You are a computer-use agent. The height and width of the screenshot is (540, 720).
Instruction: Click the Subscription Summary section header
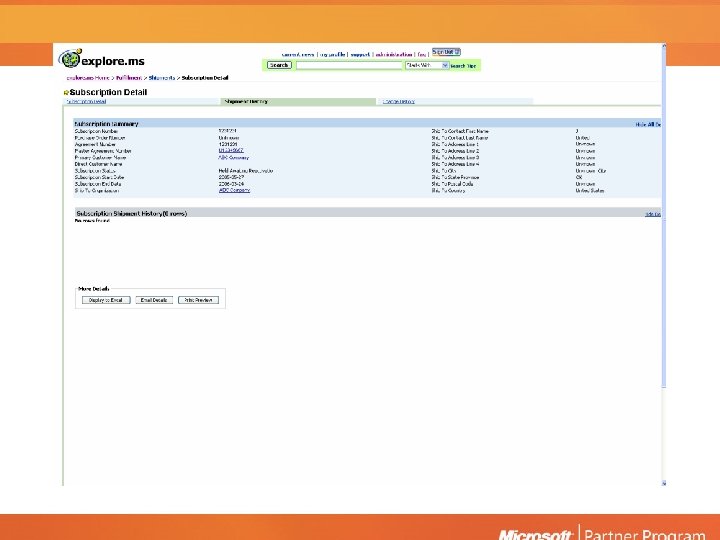click(367, 124)
